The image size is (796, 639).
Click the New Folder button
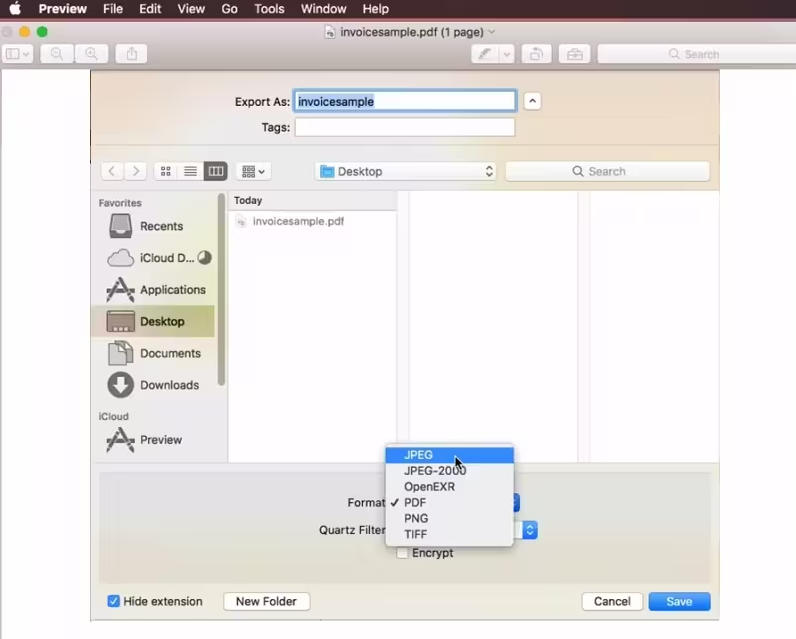click(x=266, y=601)
